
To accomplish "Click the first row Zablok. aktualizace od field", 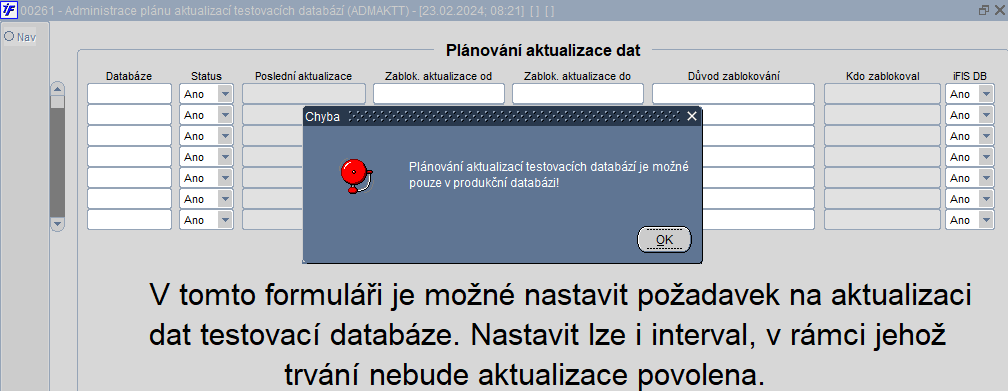I will tap(438, 94).
